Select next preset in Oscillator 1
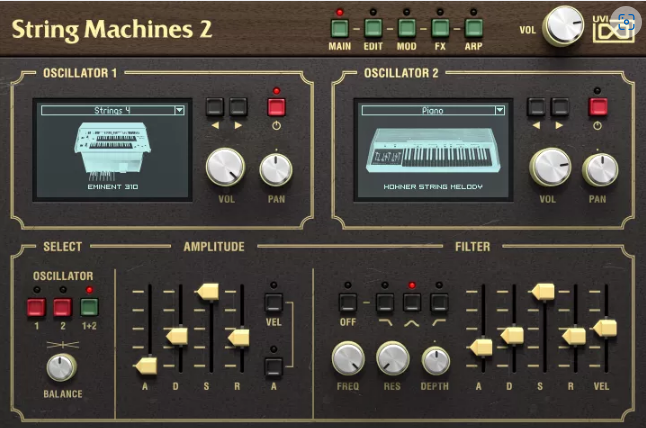Image resolution: width=646 pixels, height=428 pixels. (239, 107)
